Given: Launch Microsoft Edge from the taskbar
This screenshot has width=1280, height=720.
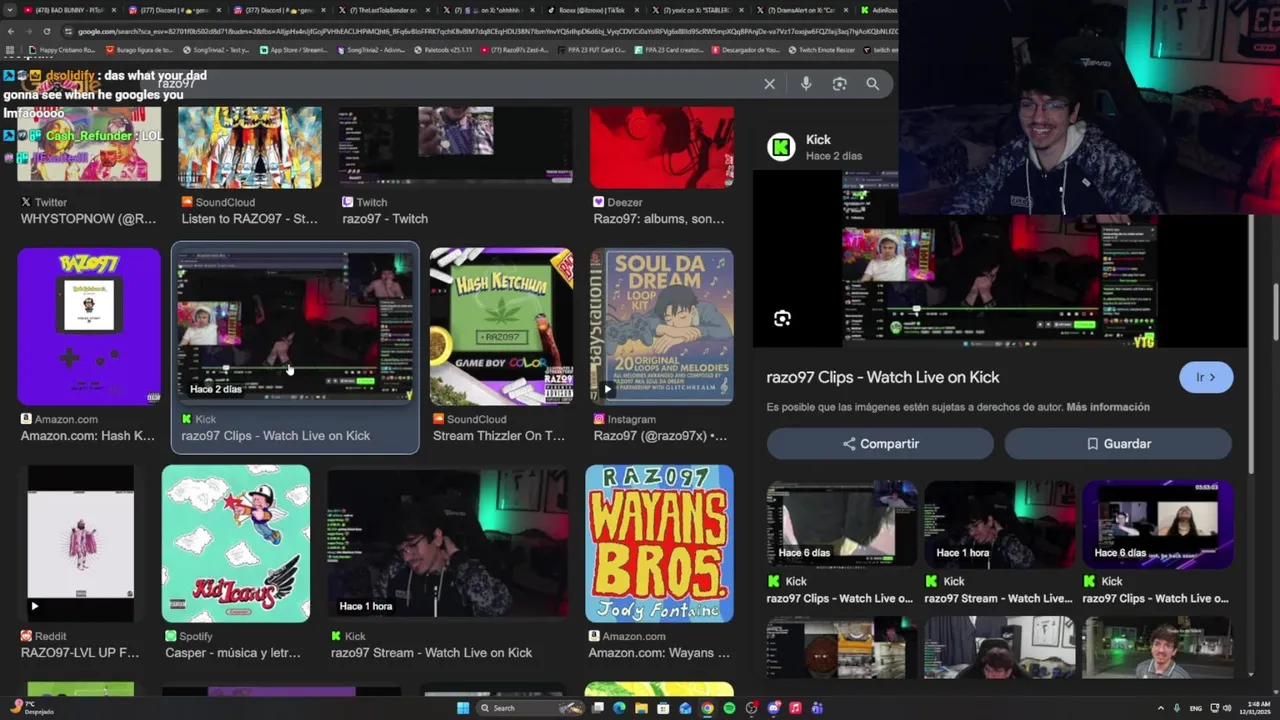Looking at the screenshot, I should (x=619, y=708).
